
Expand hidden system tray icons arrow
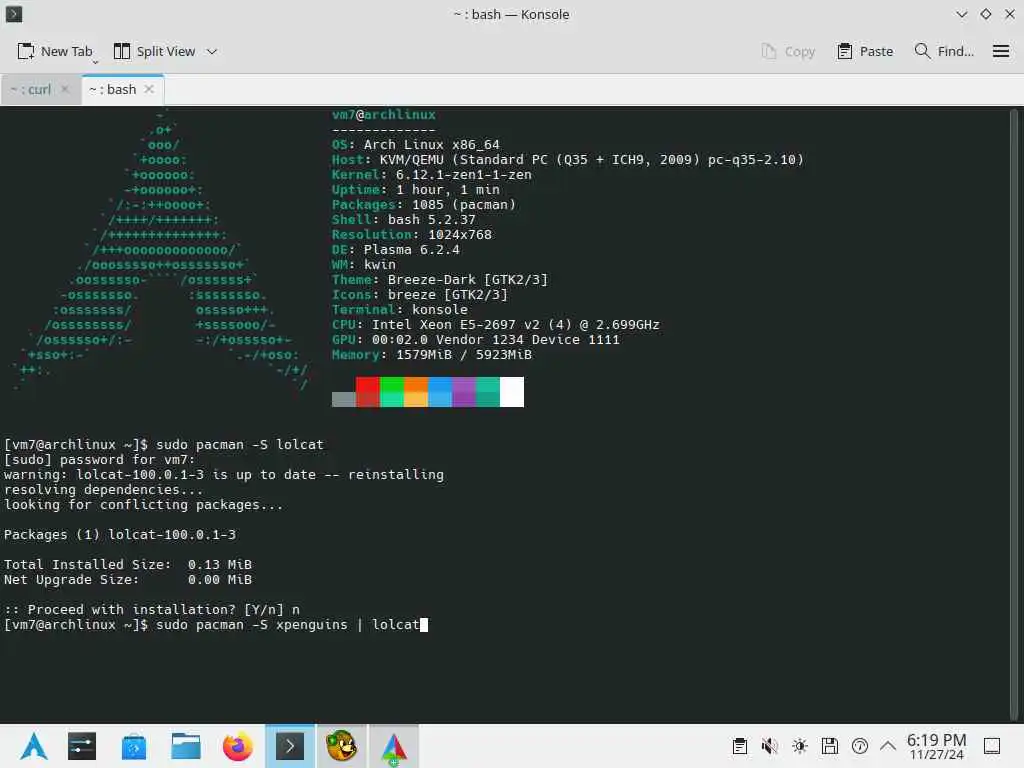(888, 745)
